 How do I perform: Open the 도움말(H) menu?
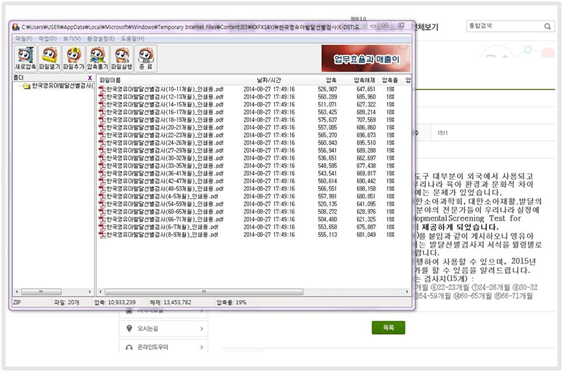[132, 38]
